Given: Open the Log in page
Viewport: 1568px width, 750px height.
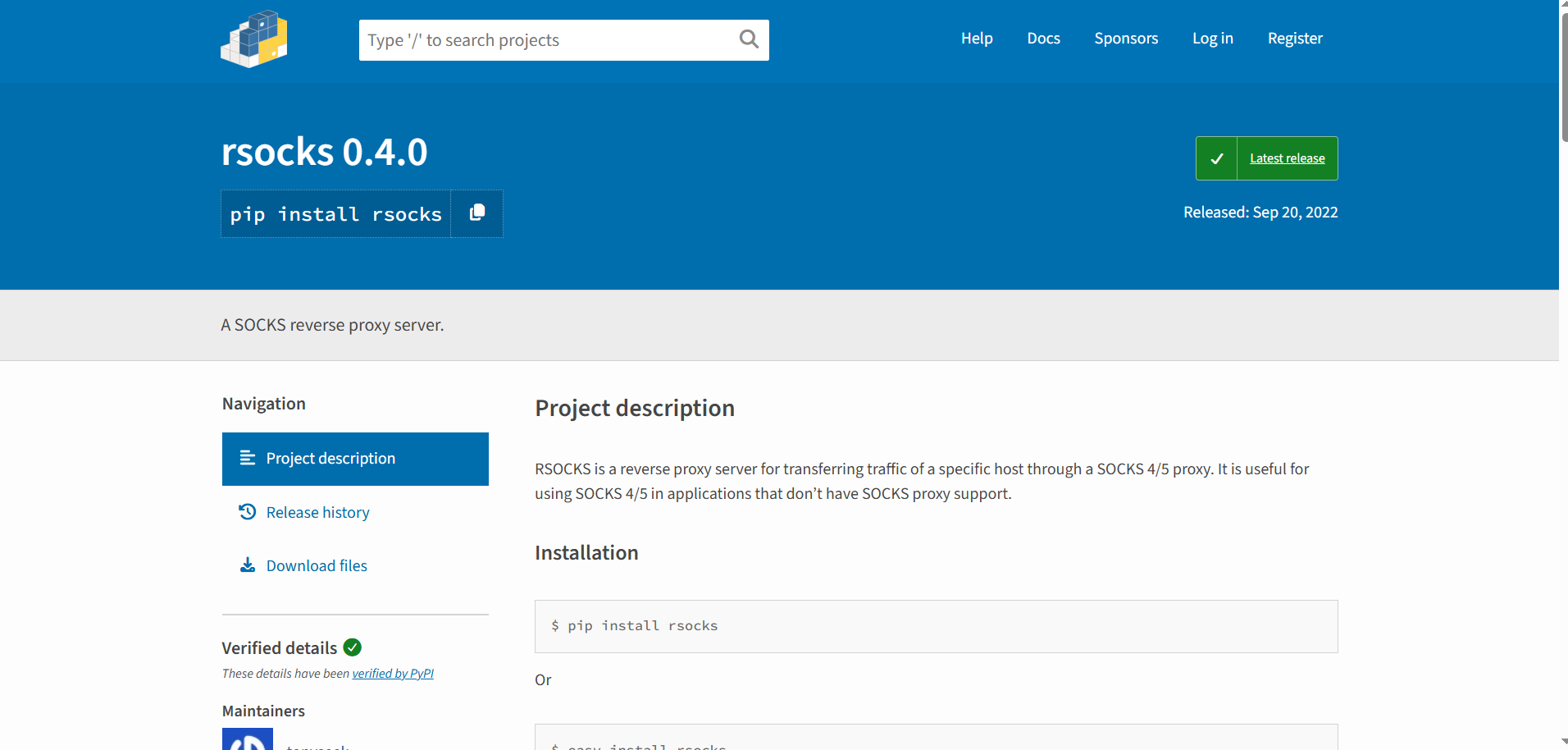Looking at the screenshot, I should point(1213,39).
